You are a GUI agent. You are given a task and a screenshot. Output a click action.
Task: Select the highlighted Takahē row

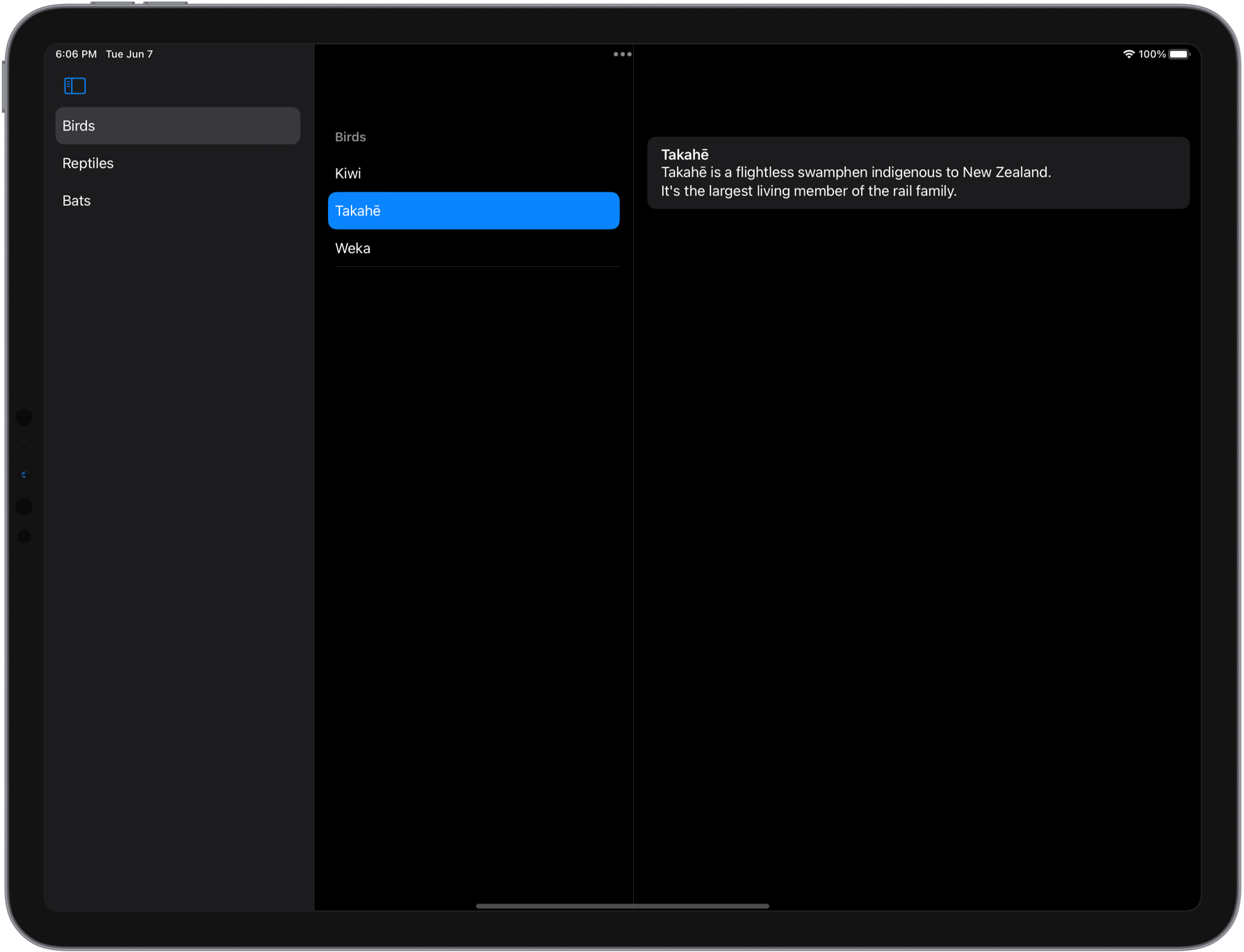click(473, 211)
